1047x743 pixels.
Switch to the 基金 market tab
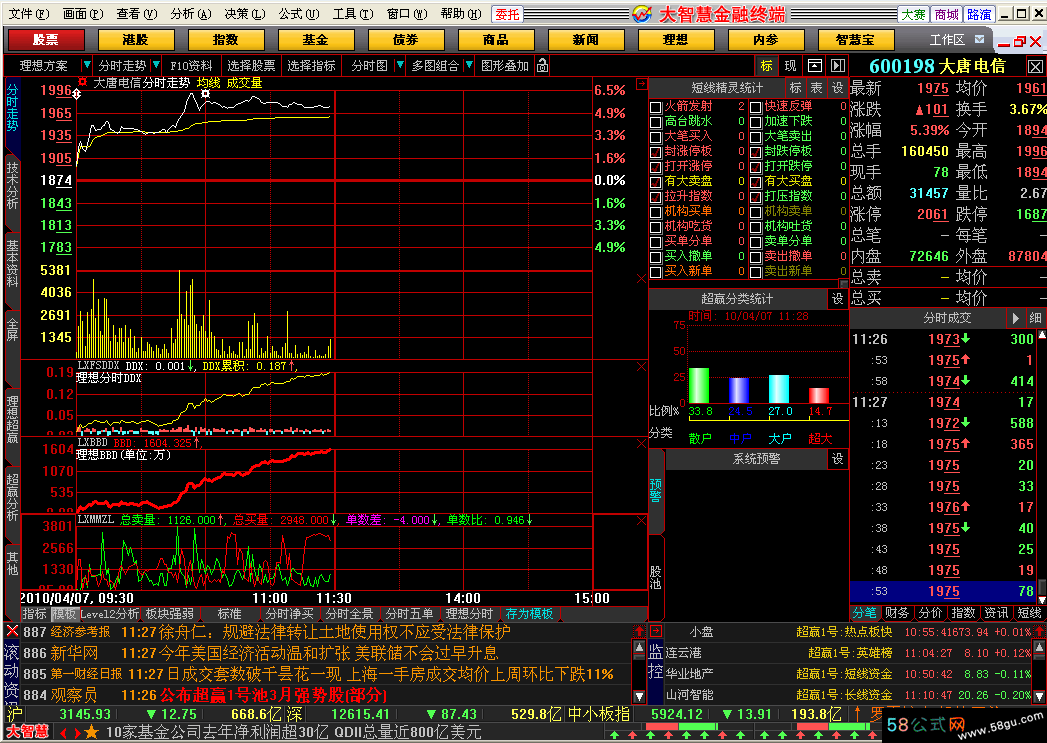click(x=315, y=40)
